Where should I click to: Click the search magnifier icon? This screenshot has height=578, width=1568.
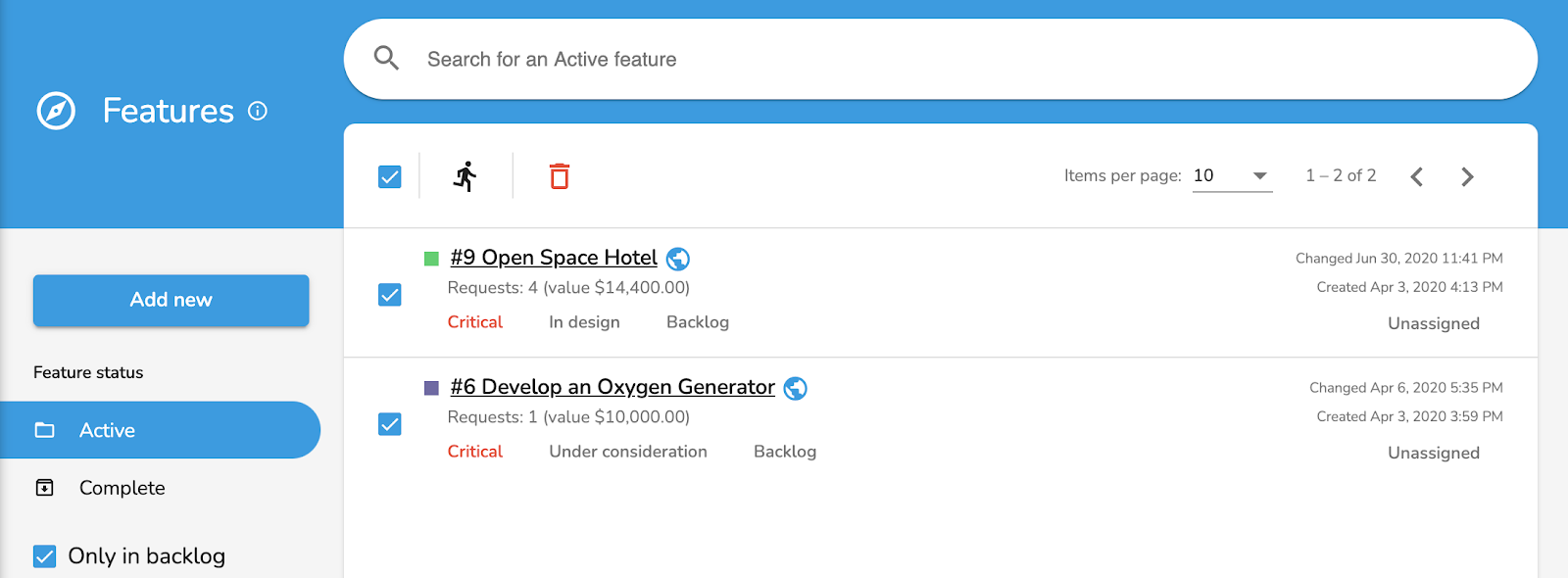point(387,59)
